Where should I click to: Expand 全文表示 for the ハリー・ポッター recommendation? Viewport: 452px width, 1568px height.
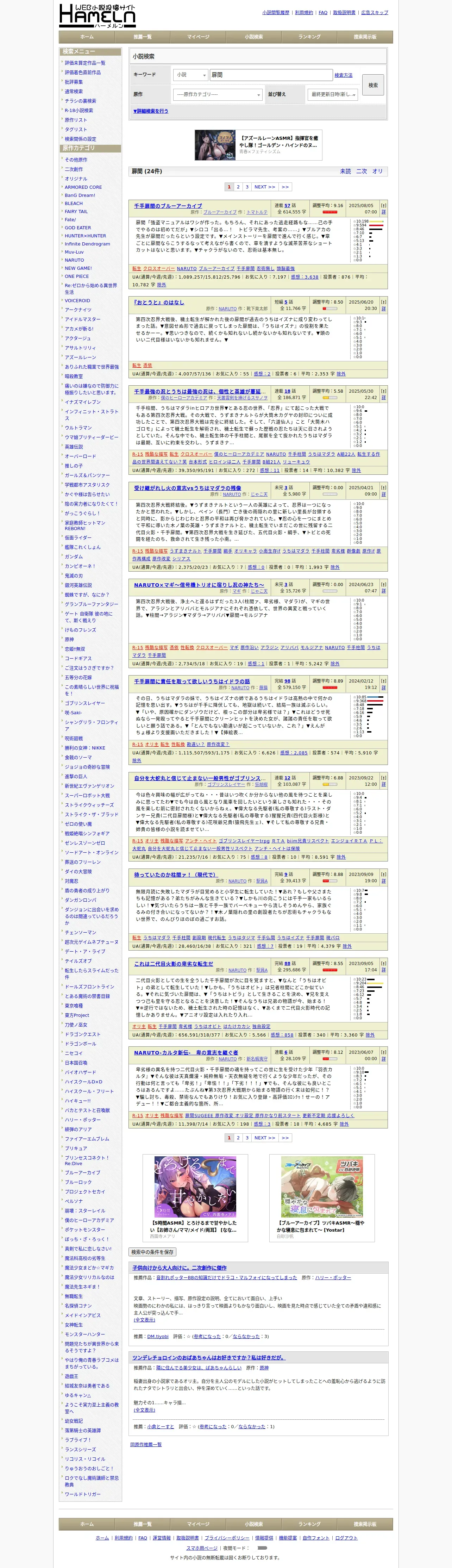144,1320
